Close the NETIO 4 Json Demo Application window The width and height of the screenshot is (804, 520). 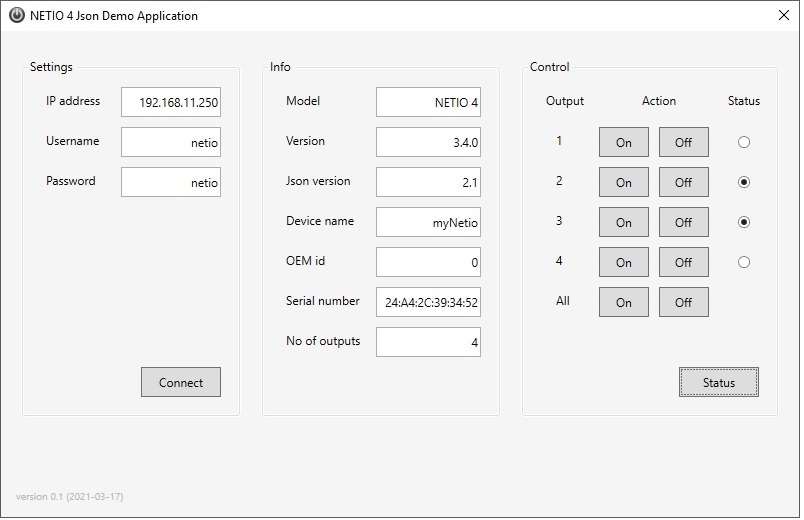pos(784,15)
